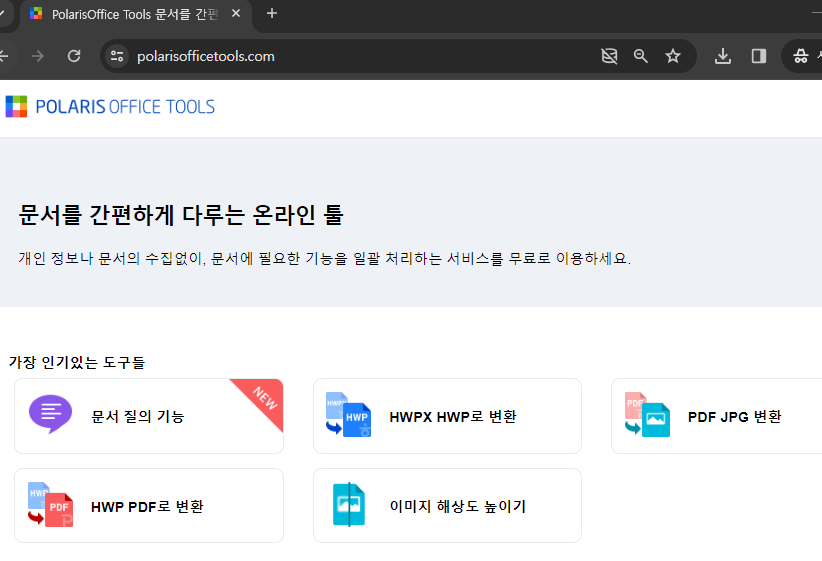The height and width of the screenshot is (561, 822).
Task: Toggle the browser side panel icon
Action: (x=759, y=56)
